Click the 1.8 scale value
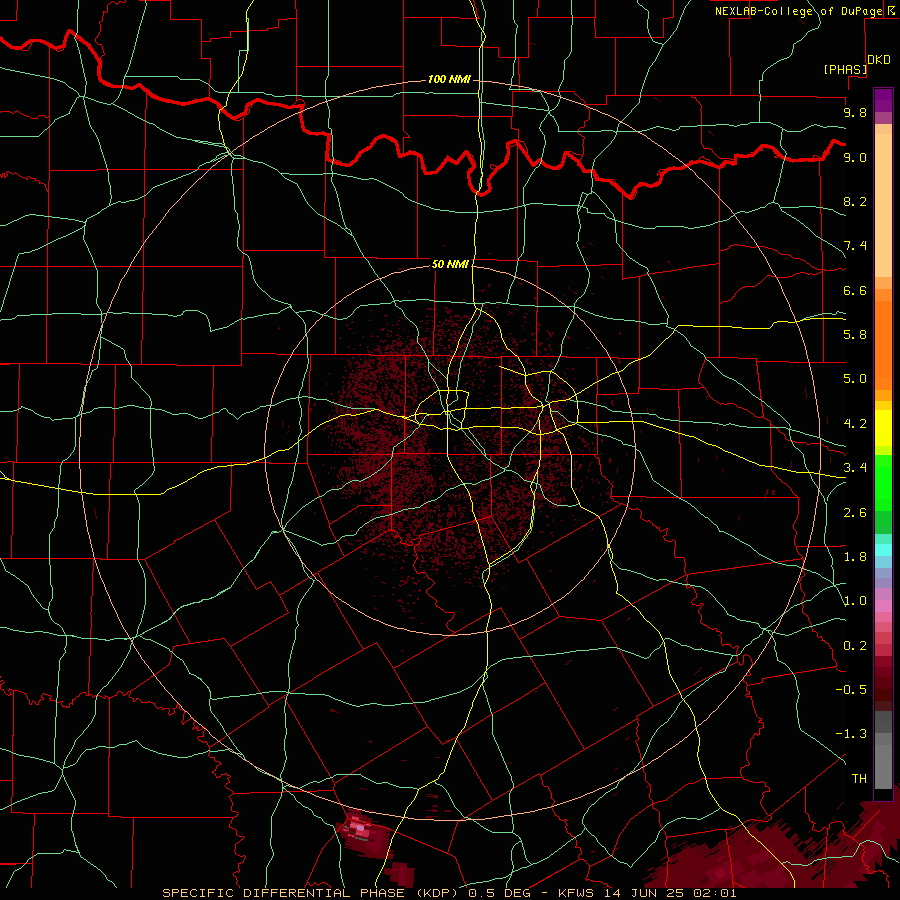900x900 pixels. pos(855,557)
